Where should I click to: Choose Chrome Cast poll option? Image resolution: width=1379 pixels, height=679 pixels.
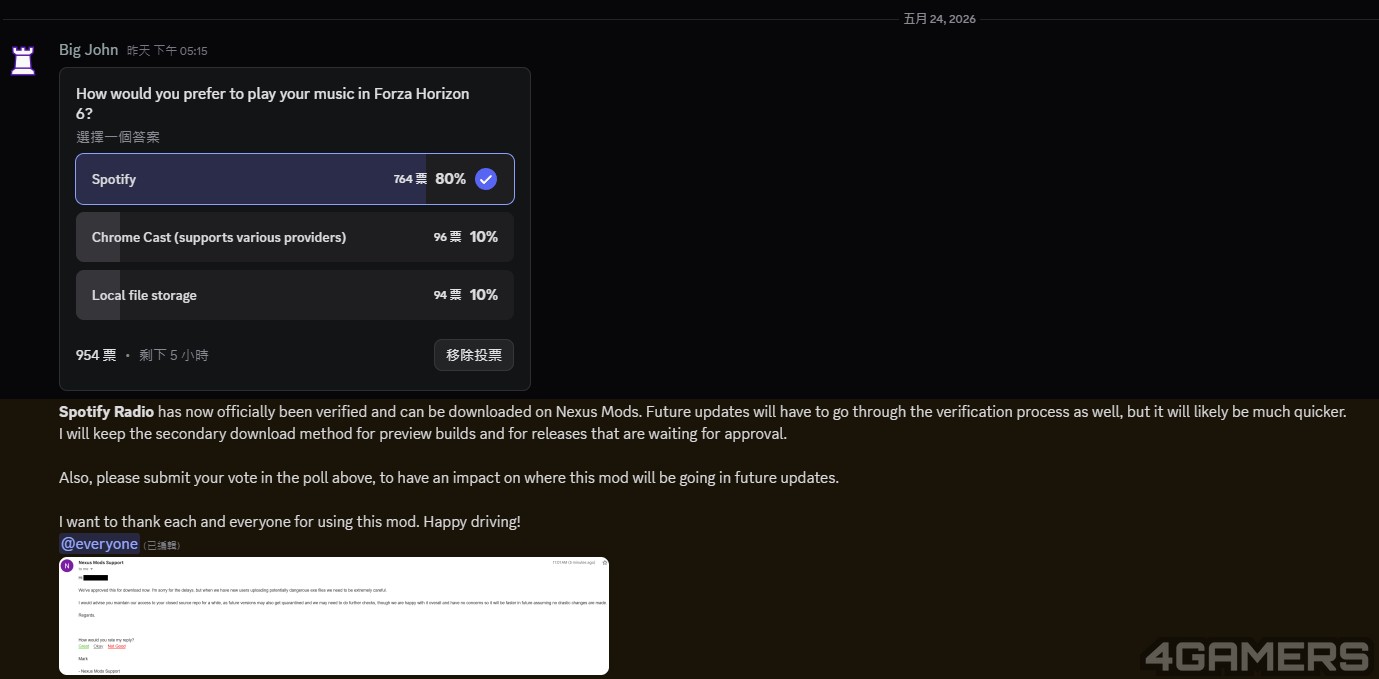pyautogui.click(x=295, y=237)
